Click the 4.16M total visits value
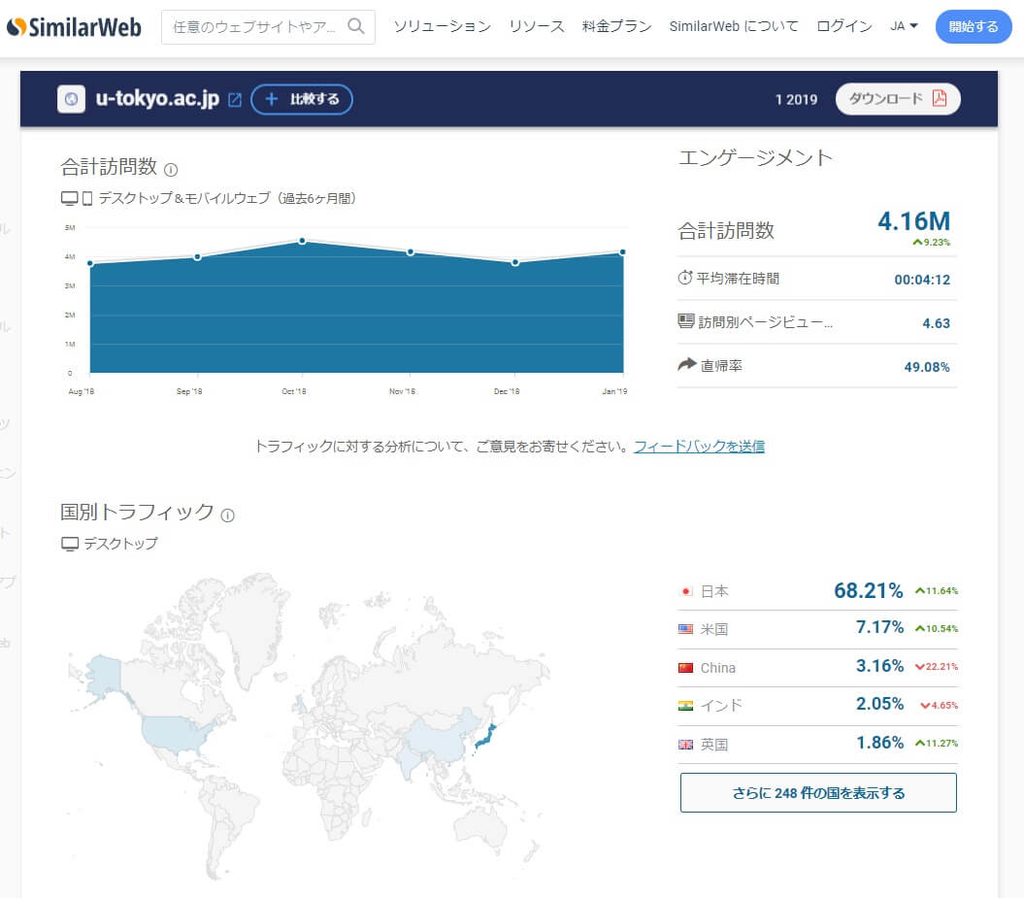This screenshot has width=1024, height=898. click(x=914, y=221)
